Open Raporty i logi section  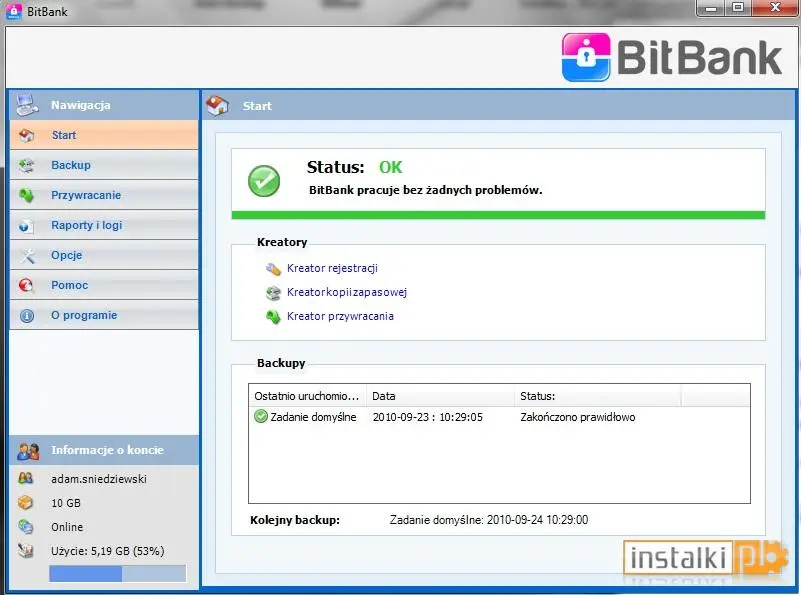104,225
